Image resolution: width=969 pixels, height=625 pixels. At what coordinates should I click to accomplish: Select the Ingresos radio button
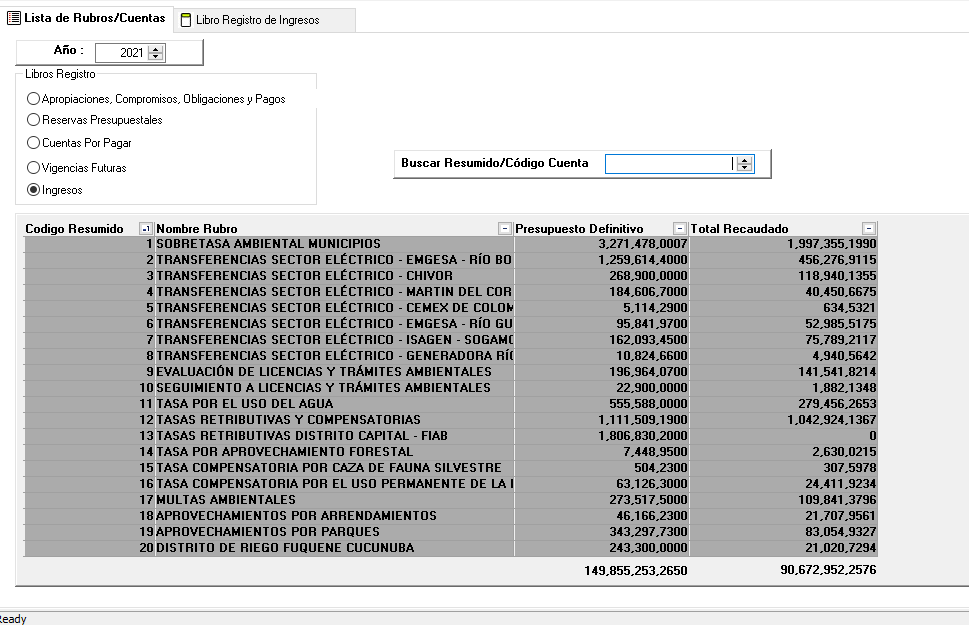[34, 190]
